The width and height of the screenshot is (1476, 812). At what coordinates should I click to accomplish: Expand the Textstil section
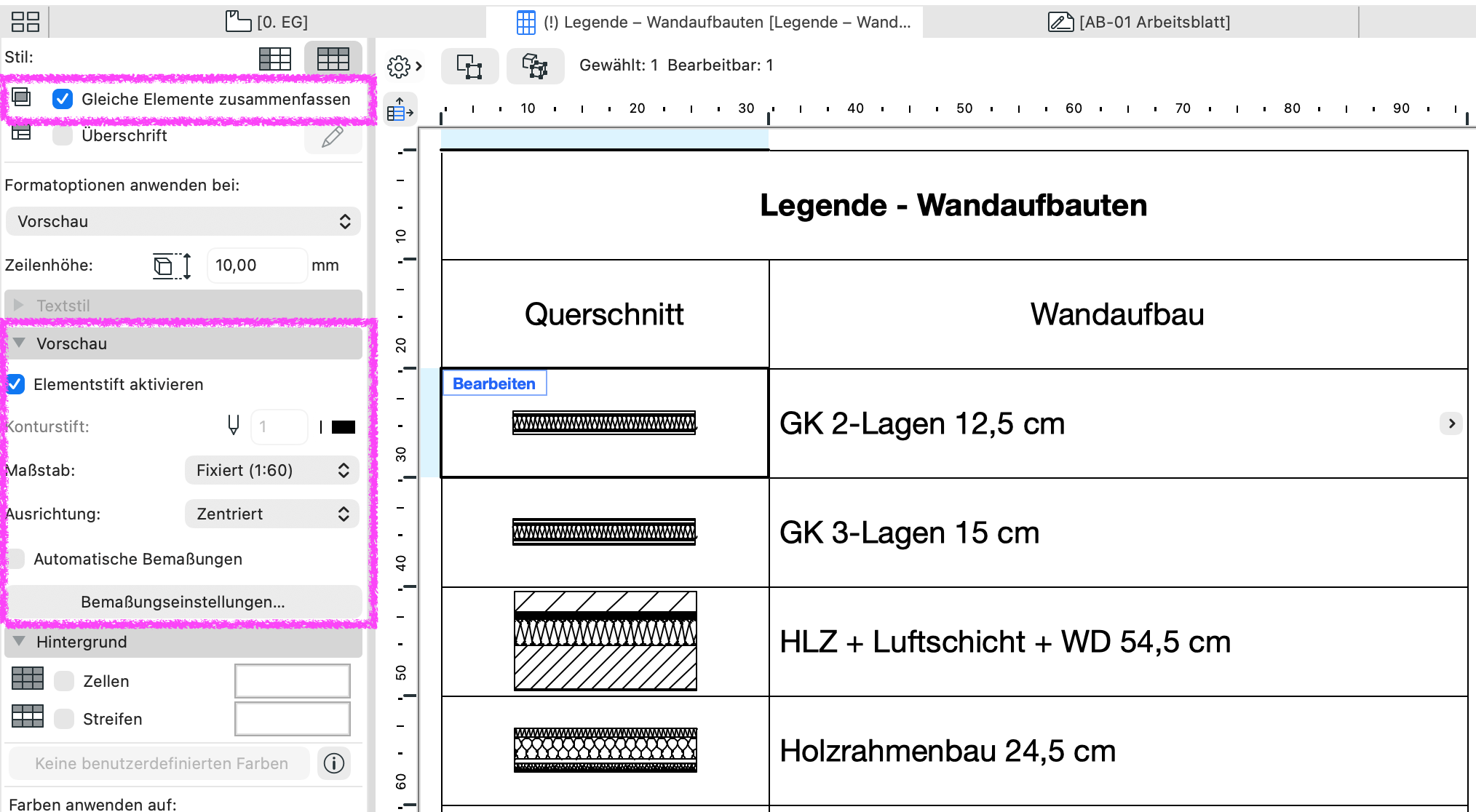point(19,305)
